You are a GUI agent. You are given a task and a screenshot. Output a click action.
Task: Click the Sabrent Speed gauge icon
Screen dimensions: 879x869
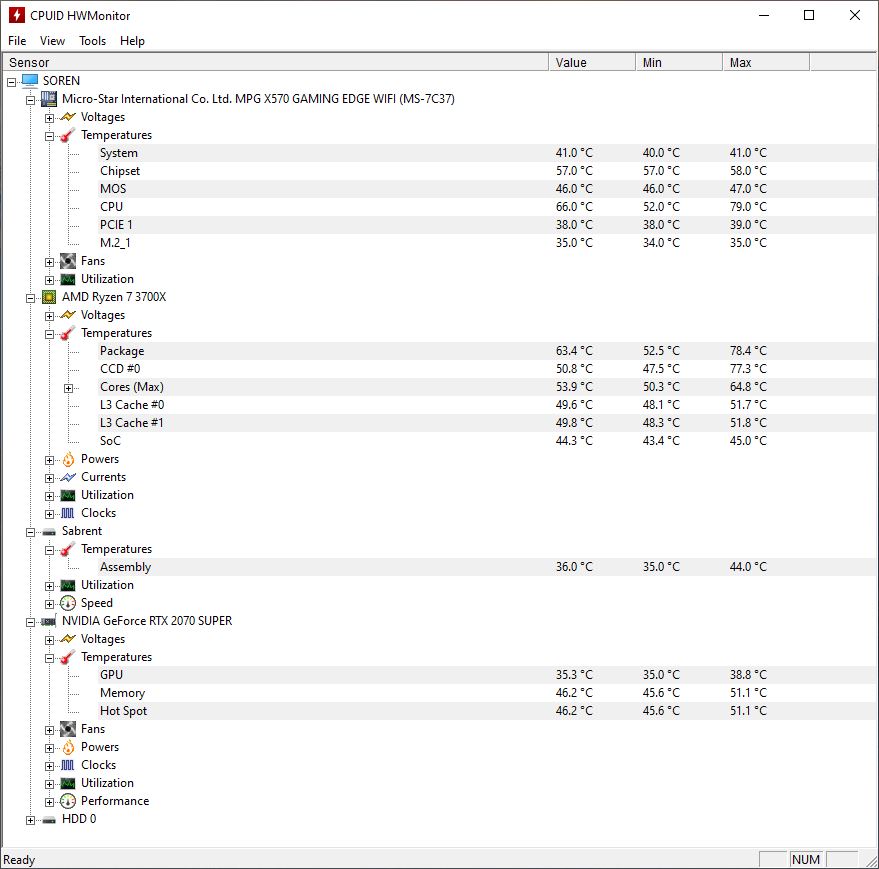click(68, 603)
